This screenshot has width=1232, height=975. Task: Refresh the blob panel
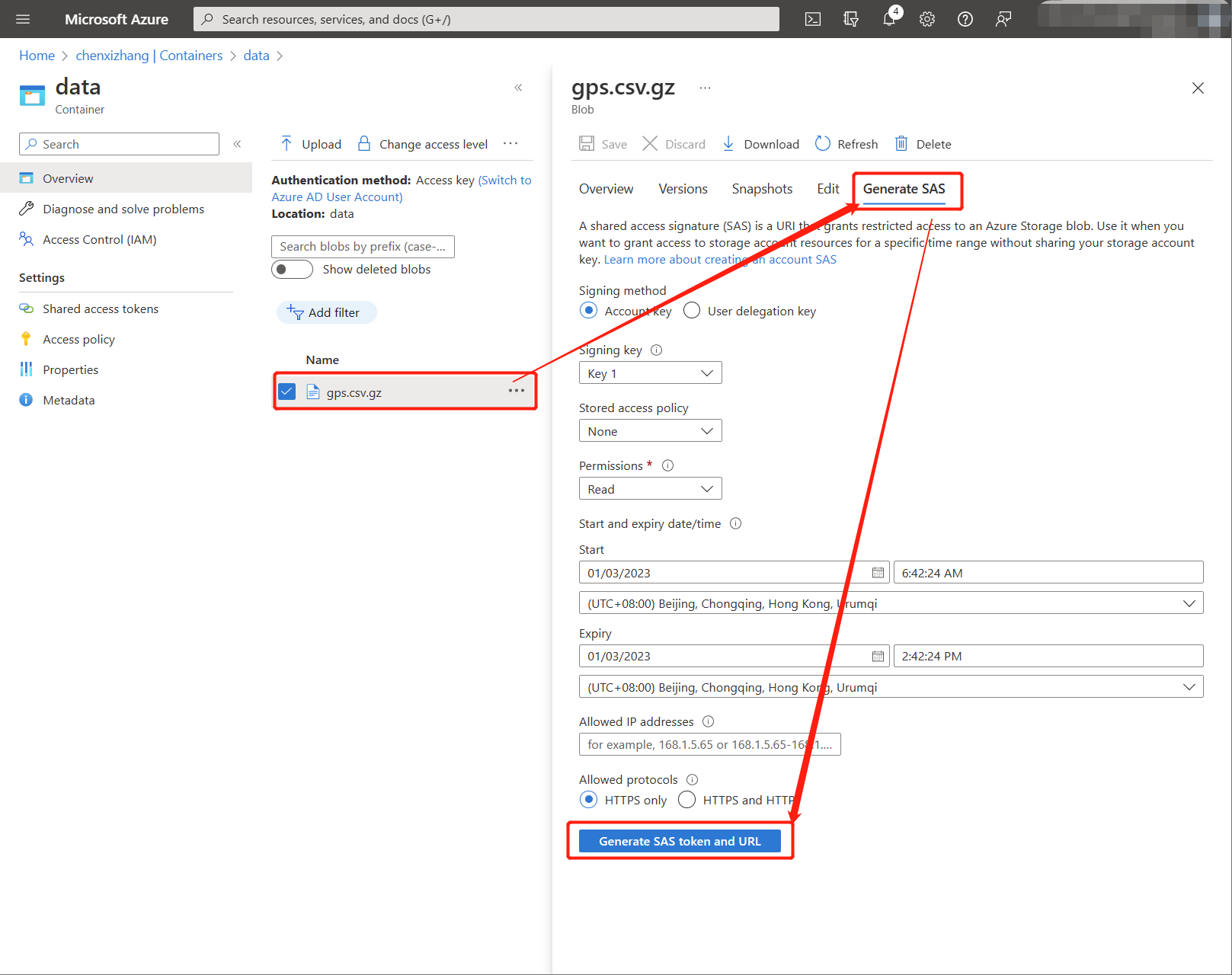[x=846, y=144]
